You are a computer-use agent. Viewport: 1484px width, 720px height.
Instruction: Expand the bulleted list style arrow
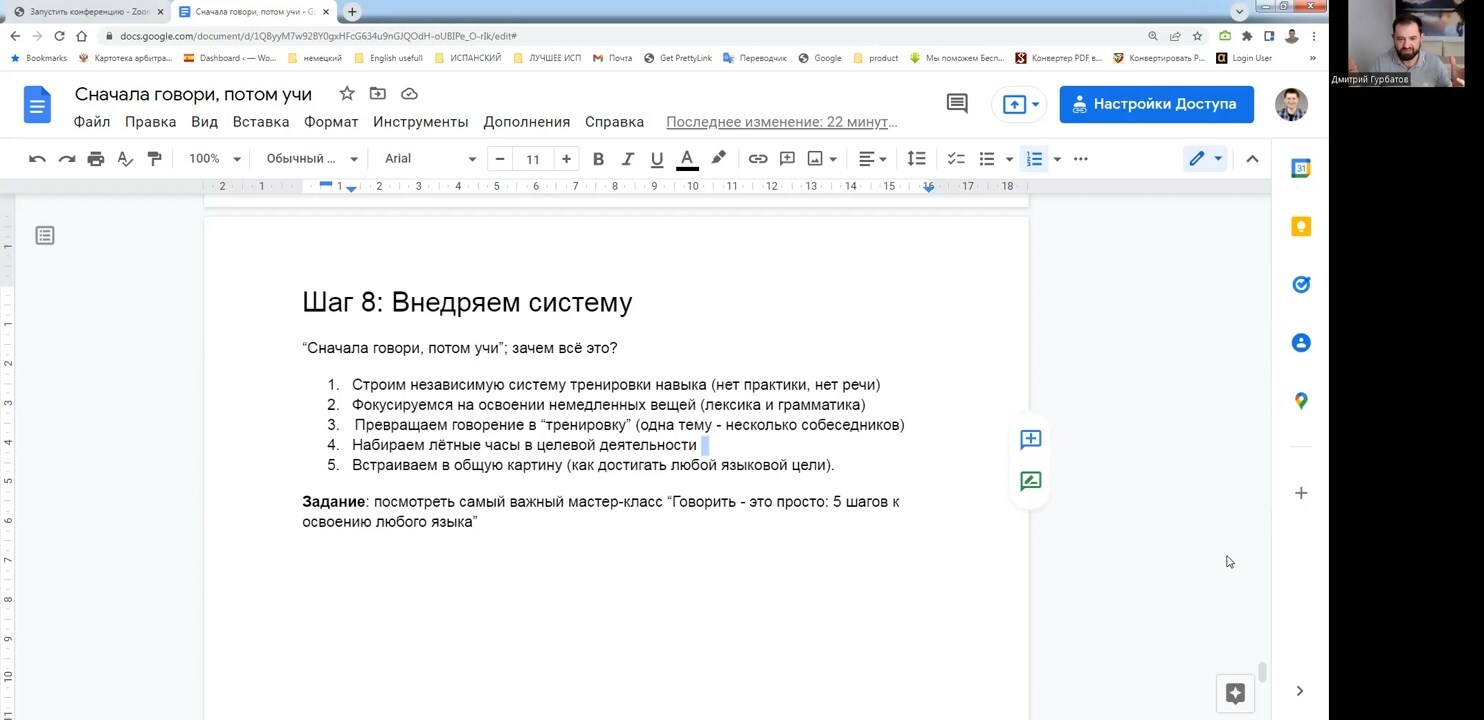1009,159
